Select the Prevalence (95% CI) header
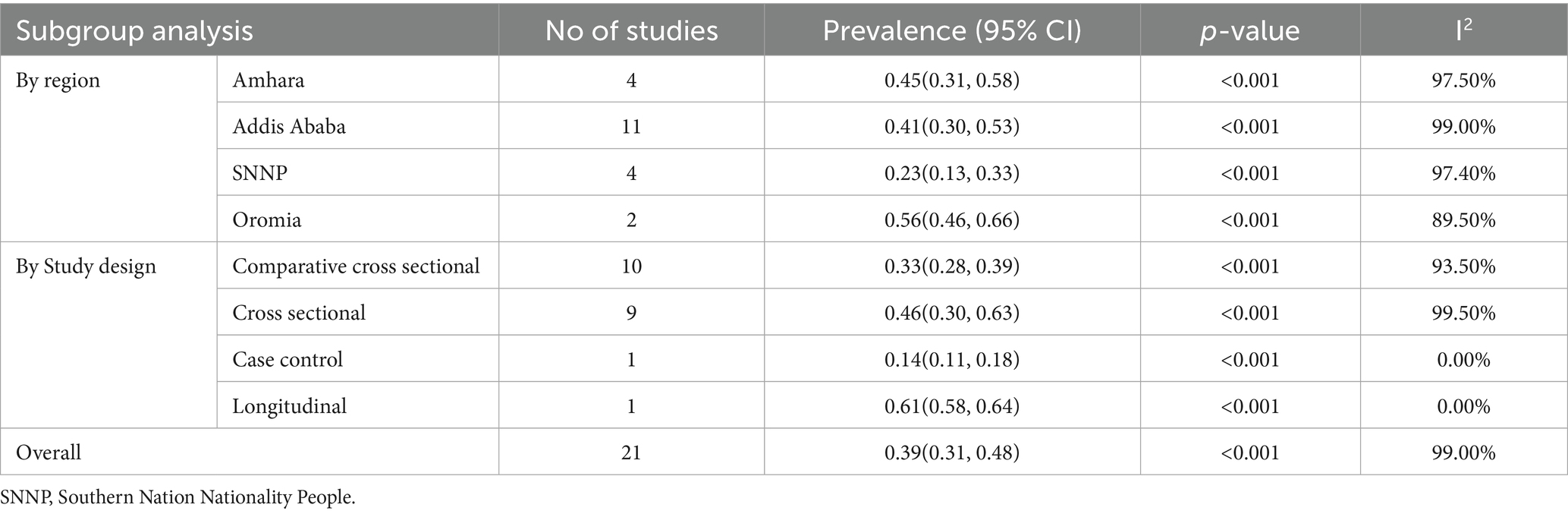 [x=951, y=30]
